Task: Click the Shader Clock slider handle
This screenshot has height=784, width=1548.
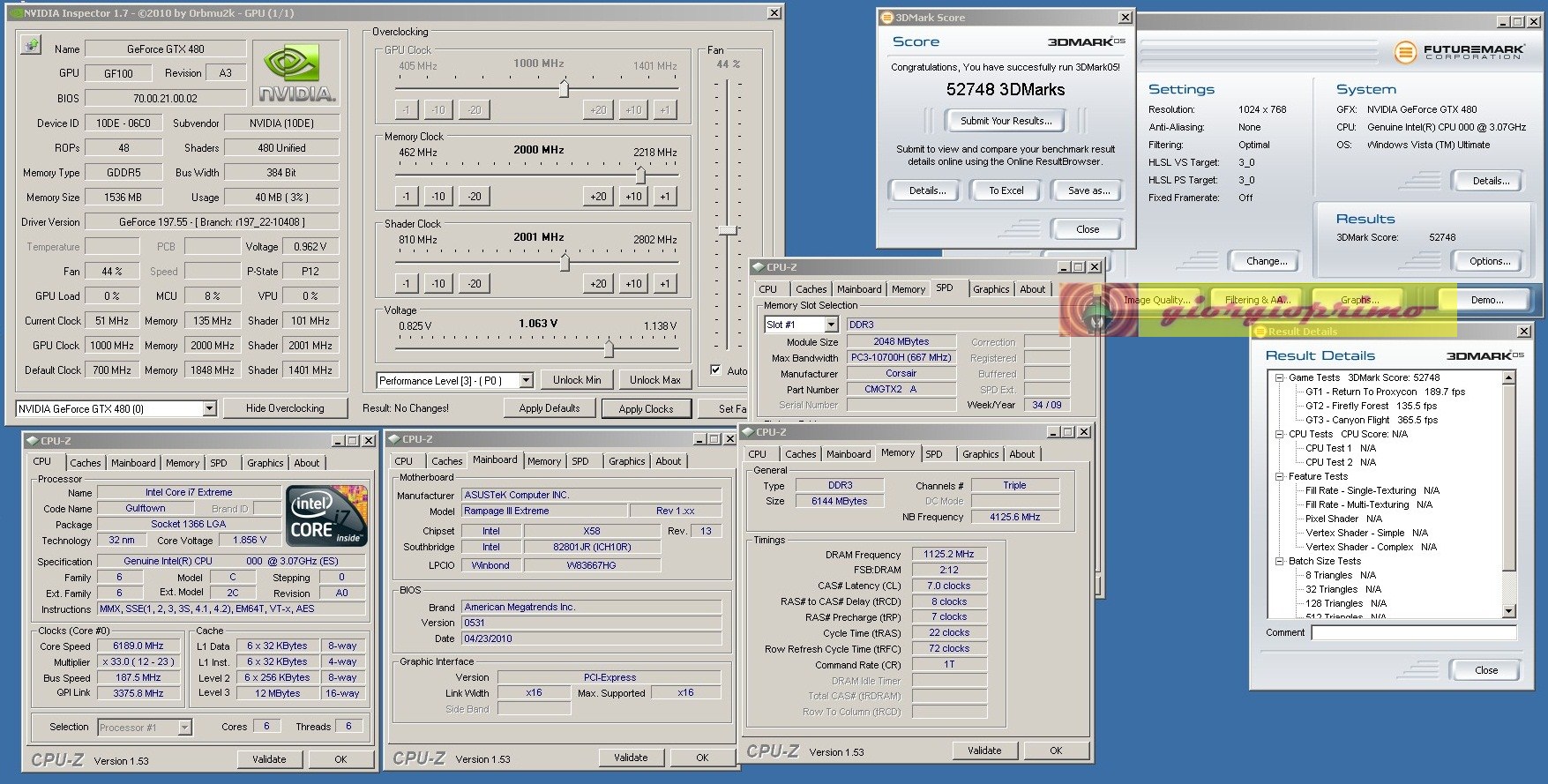Action: pyautogui.click(x=565, y=263)
